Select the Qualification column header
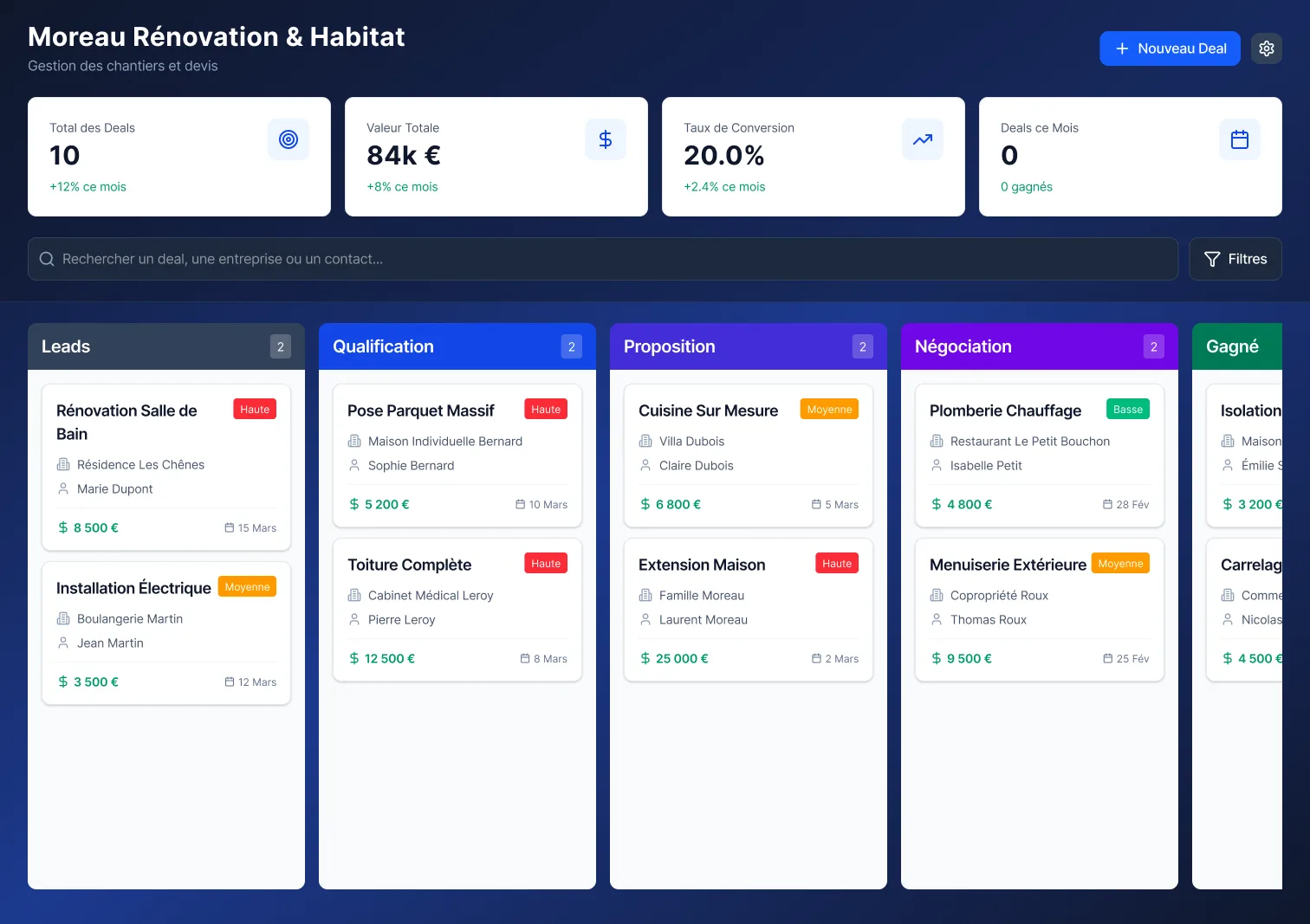Screen dimensions: 1310x924 coord(383,346)
